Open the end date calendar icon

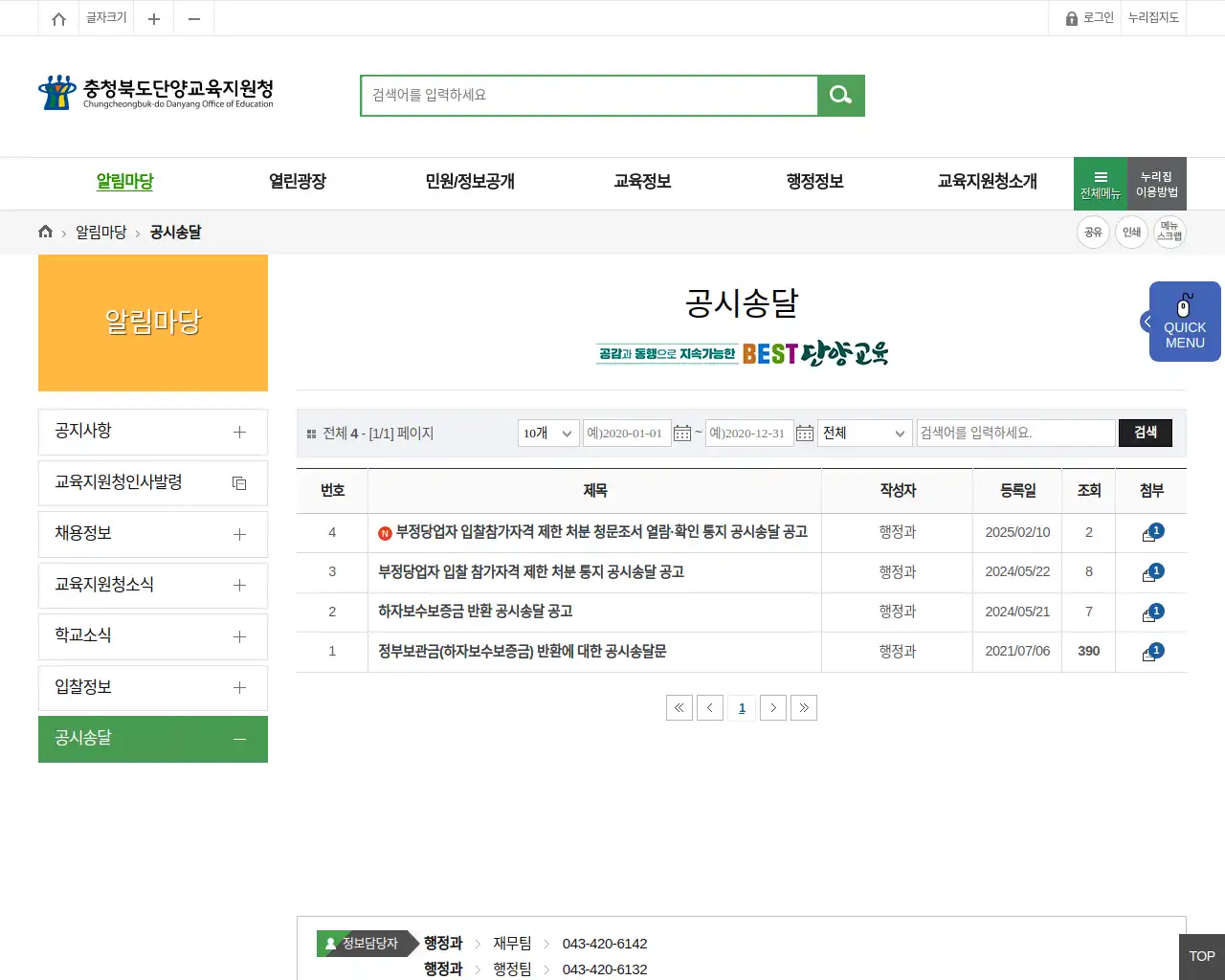click(805, 434)
